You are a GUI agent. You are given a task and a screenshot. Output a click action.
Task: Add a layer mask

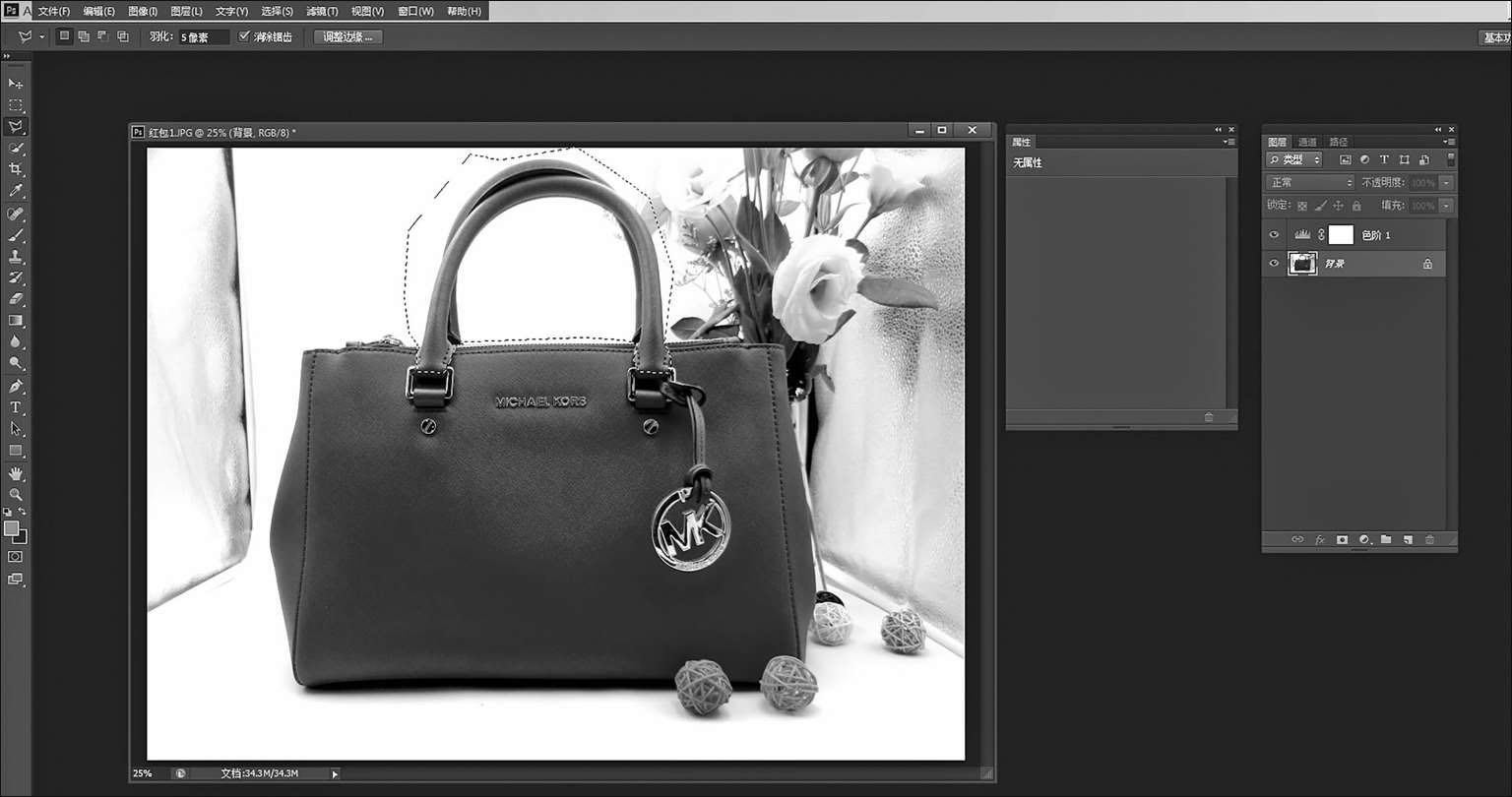coord(1342,540)
